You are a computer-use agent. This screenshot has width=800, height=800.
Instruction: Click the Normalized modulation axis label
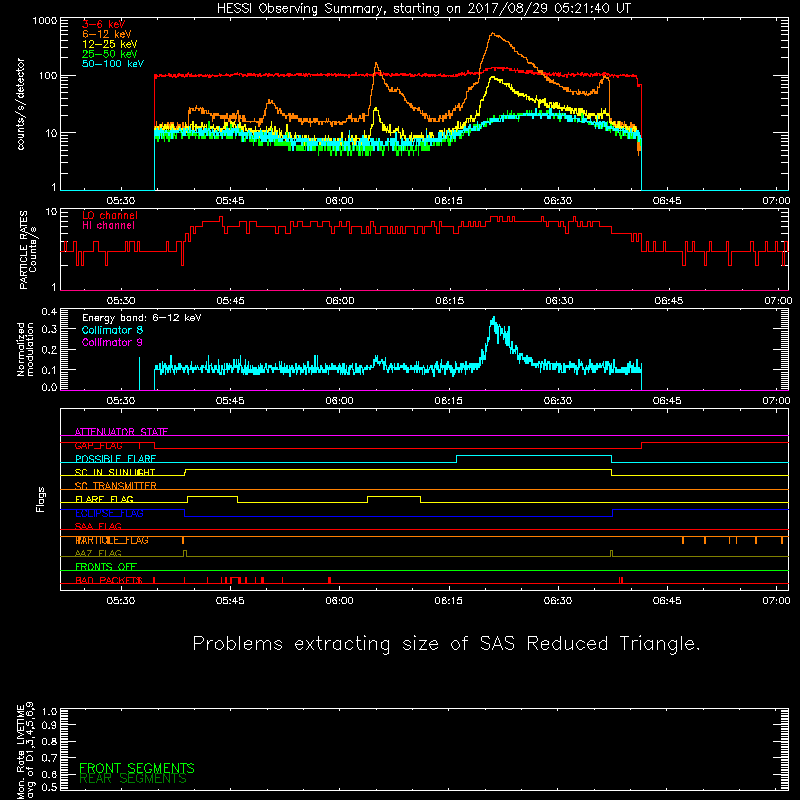(25, 349)
